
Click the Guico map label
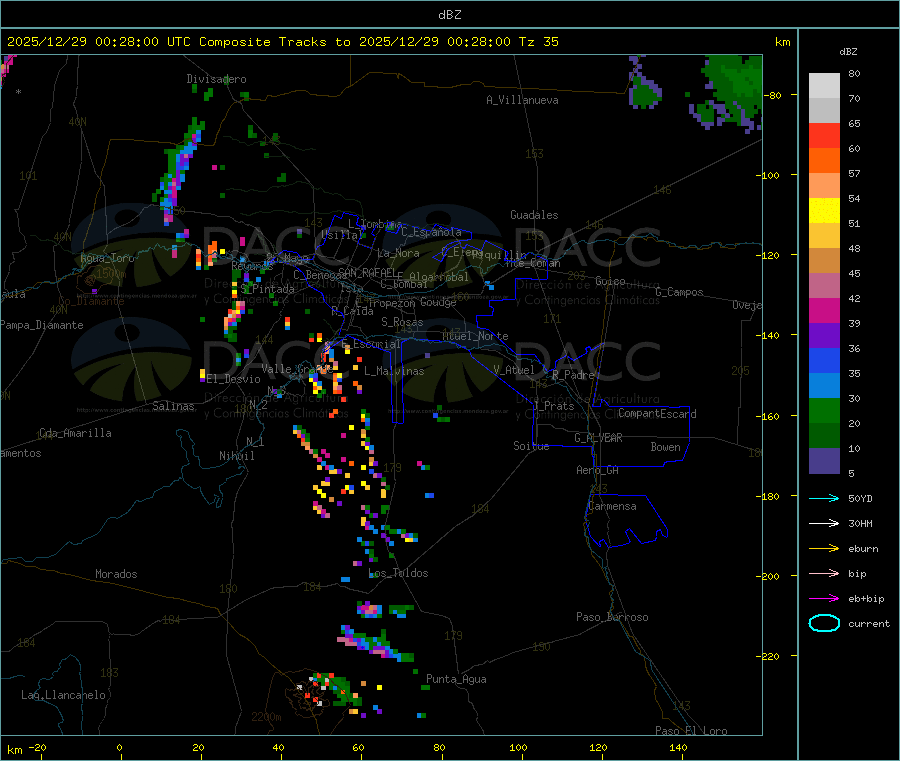pos(610,281)
